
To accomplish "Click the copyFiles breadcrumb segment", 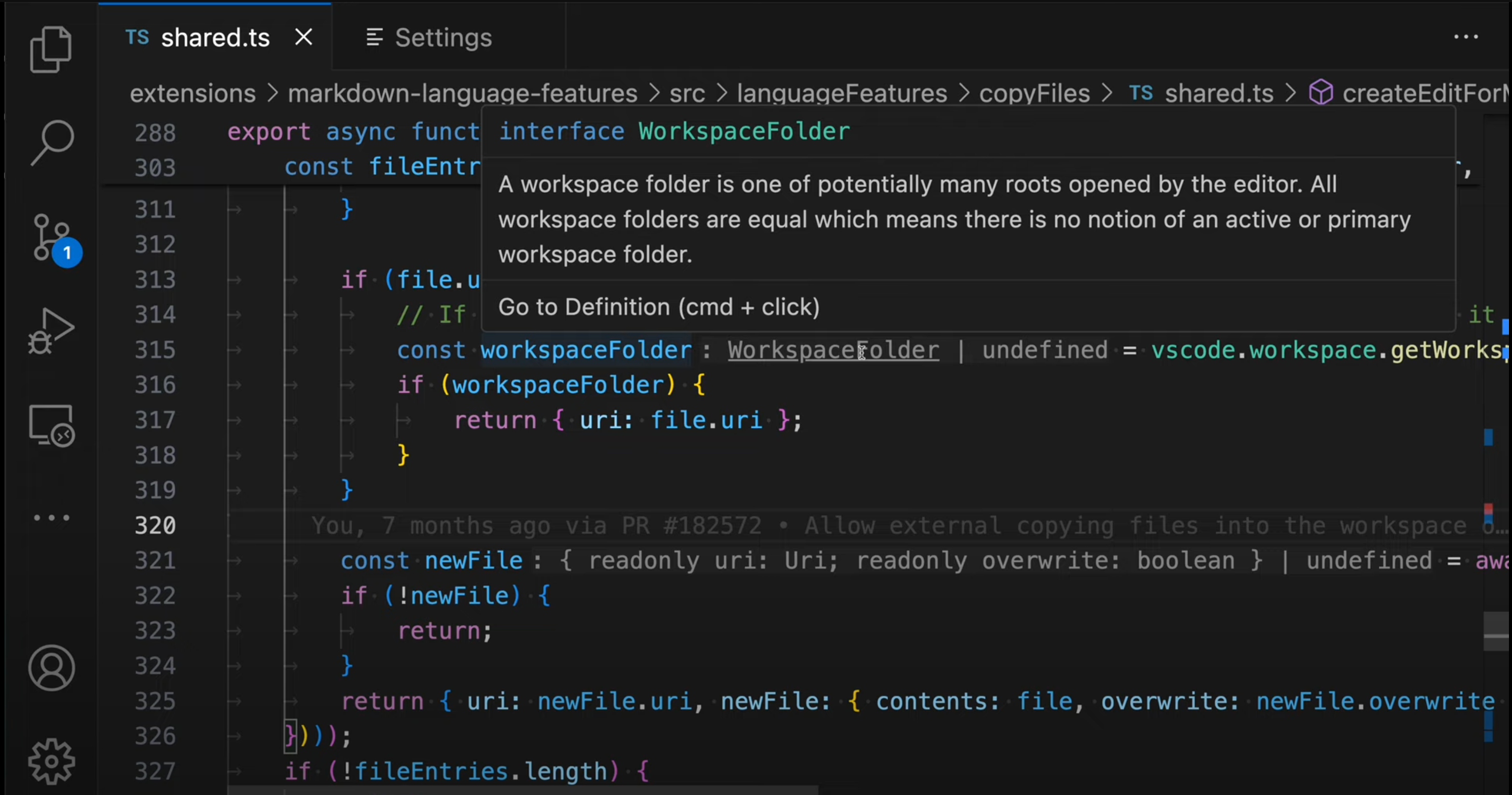I will point(1033,93).
